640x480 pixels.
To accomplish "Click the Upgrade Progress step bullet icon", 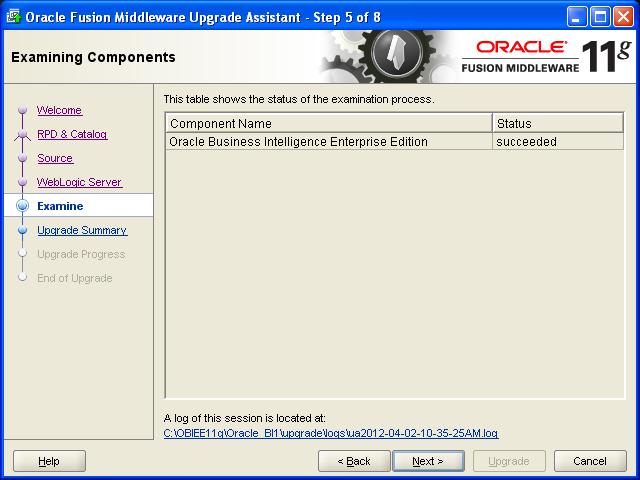I will (22, 253).
